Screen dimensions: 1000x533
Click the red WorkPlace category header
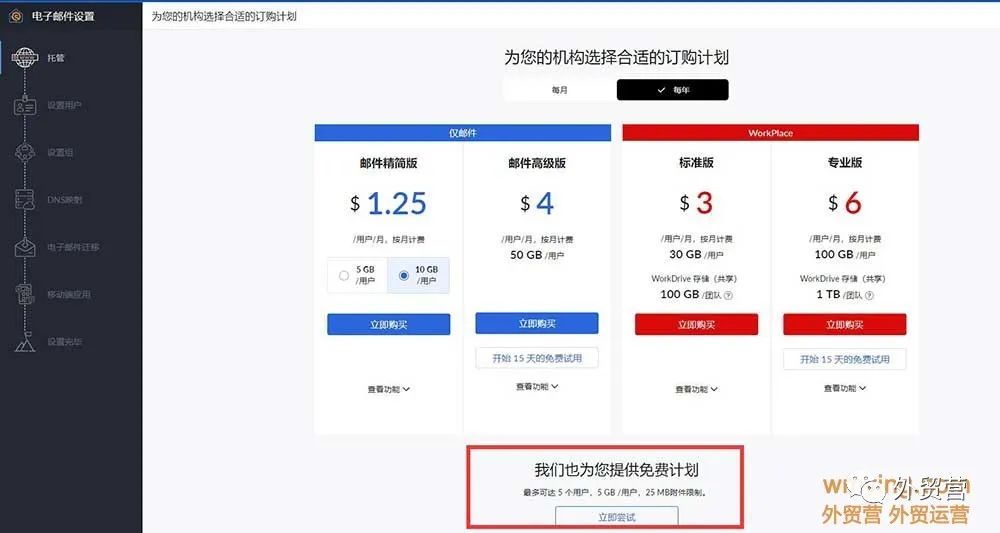pos(770,133)
